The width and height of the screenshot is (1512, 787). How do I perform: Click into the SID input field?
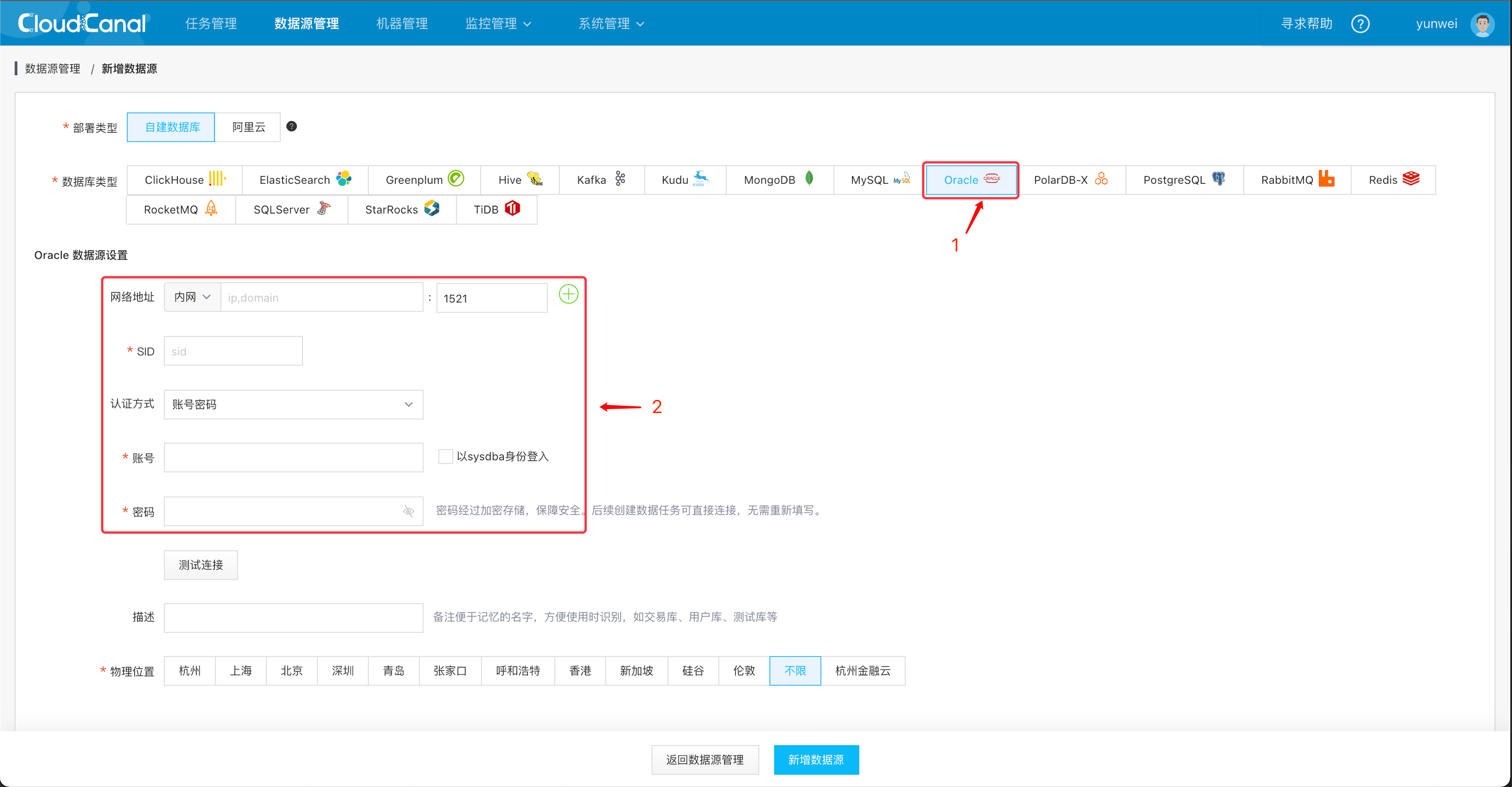coord(233,351)
